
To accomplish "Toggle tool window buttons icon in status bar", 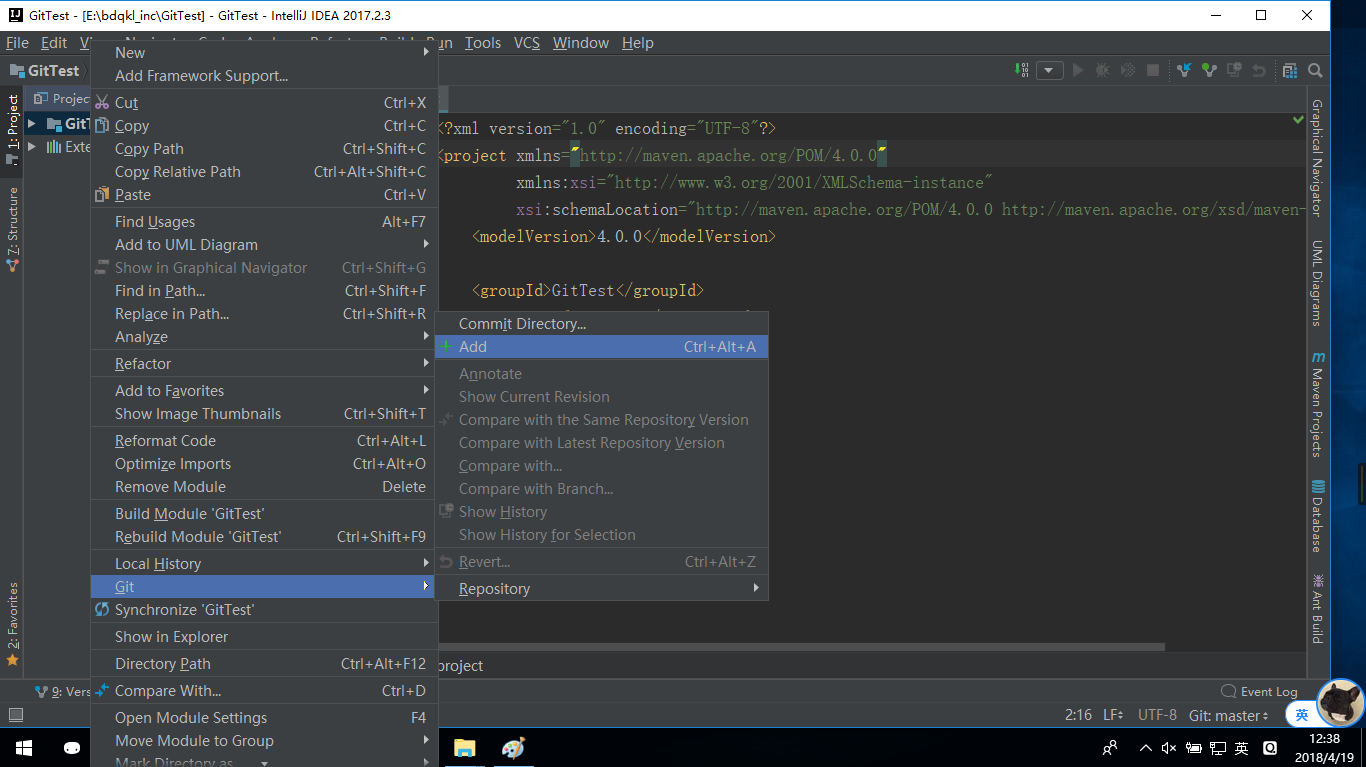I will coord(15,715).
